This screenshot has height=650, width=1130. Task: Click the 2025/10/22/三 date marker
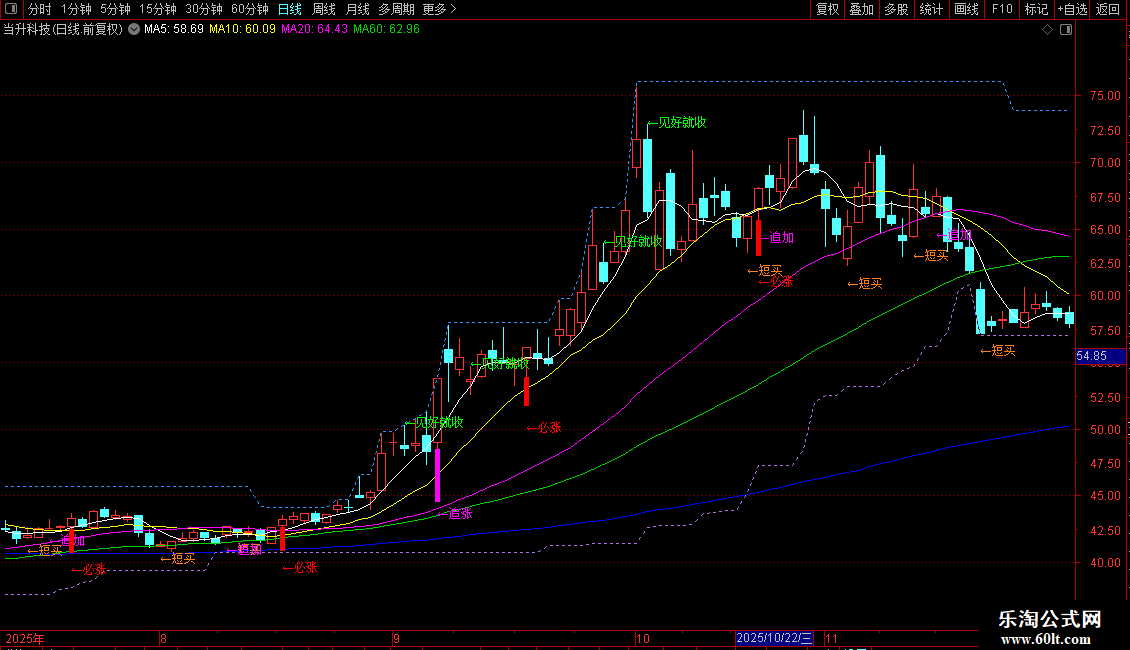point(775,638)
